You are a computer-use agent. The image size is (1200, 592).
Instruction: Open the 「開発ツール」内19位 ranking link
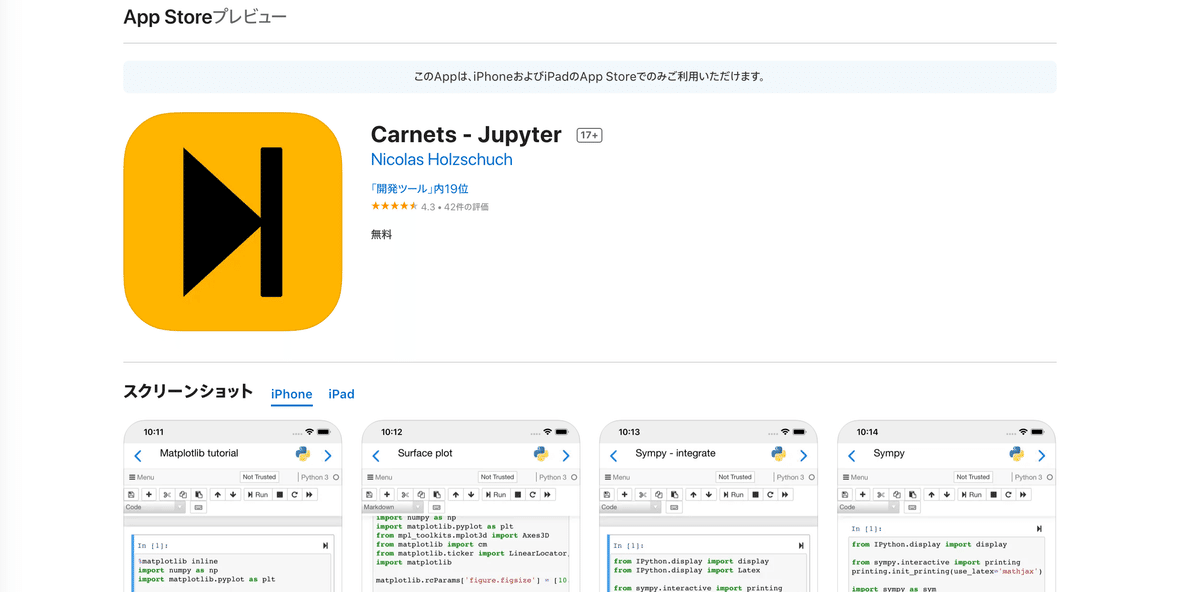[419, 189]
